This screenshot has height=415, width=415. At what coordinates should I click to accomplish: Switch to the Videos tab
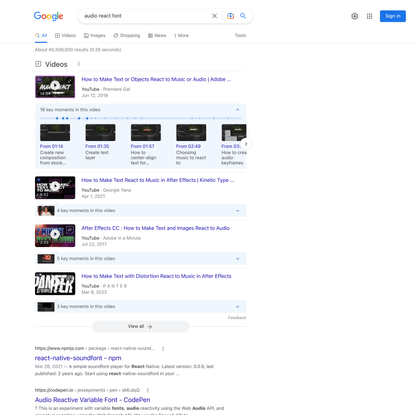point(65,35)
